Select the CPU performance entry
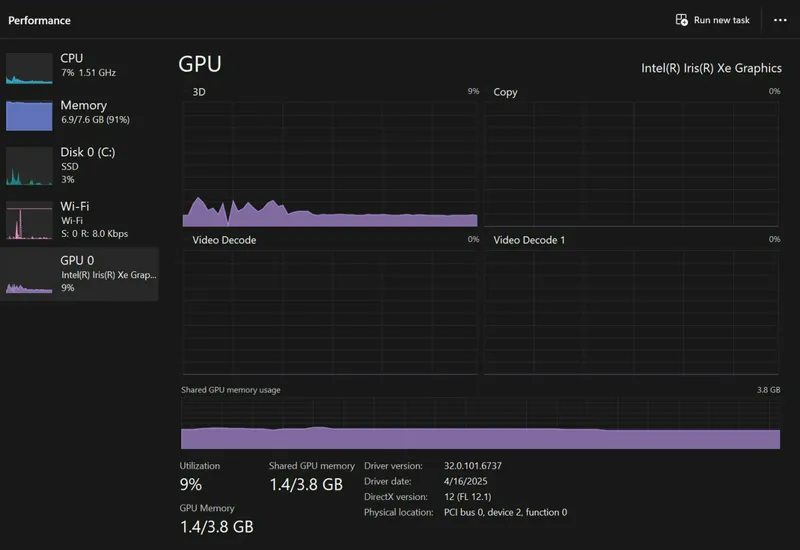The width and height of the screenshot is (800, 550). (x=79, y=67)
